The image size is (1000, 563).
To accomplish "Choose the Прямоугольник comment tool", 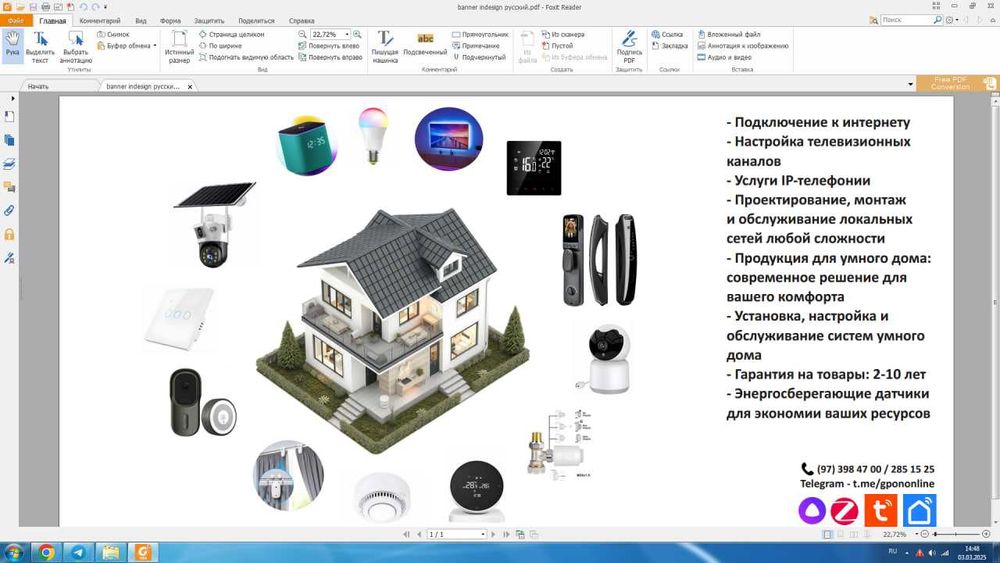I will tap(480, 34).
